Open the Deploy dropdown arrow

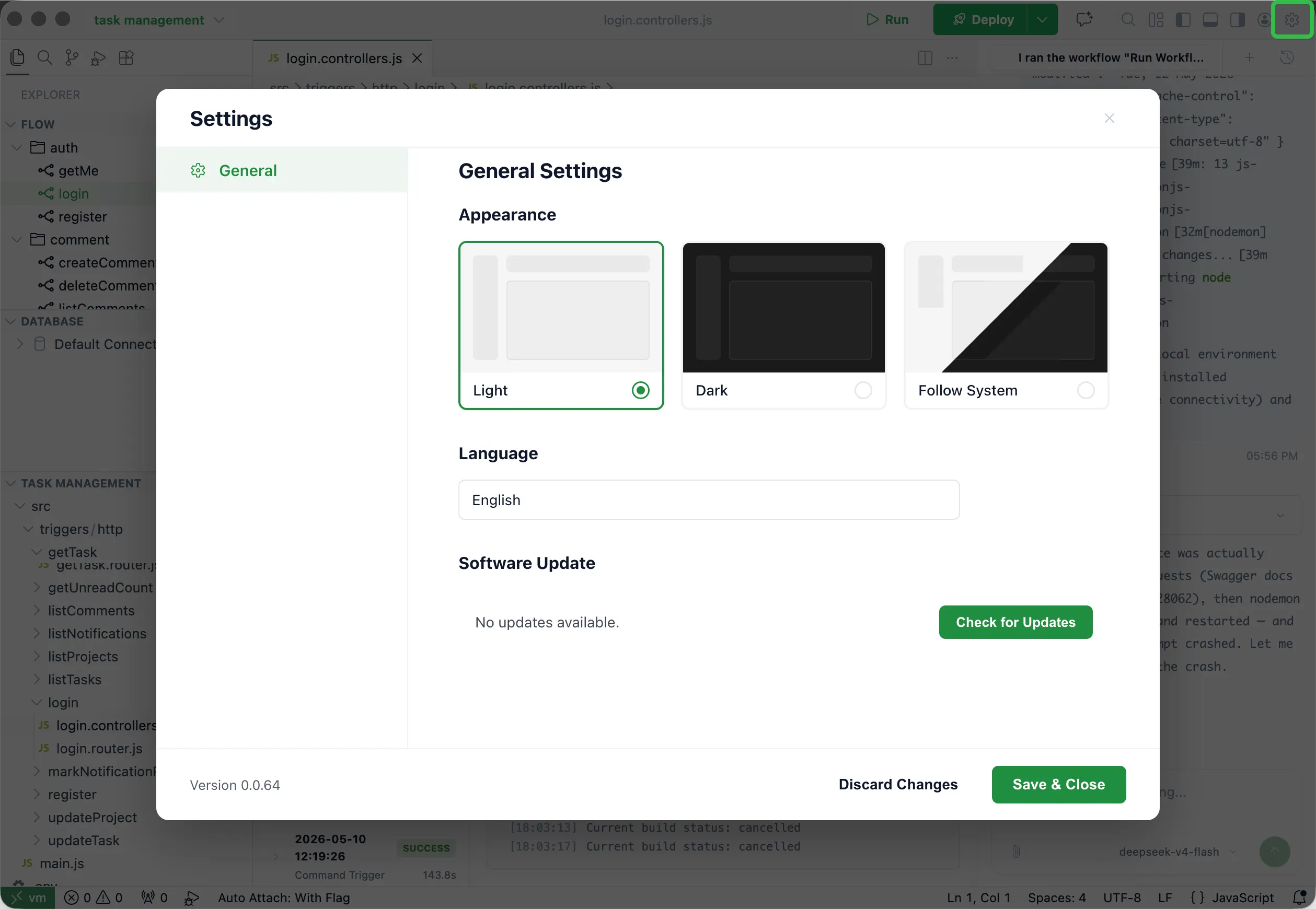[1042, 20]
